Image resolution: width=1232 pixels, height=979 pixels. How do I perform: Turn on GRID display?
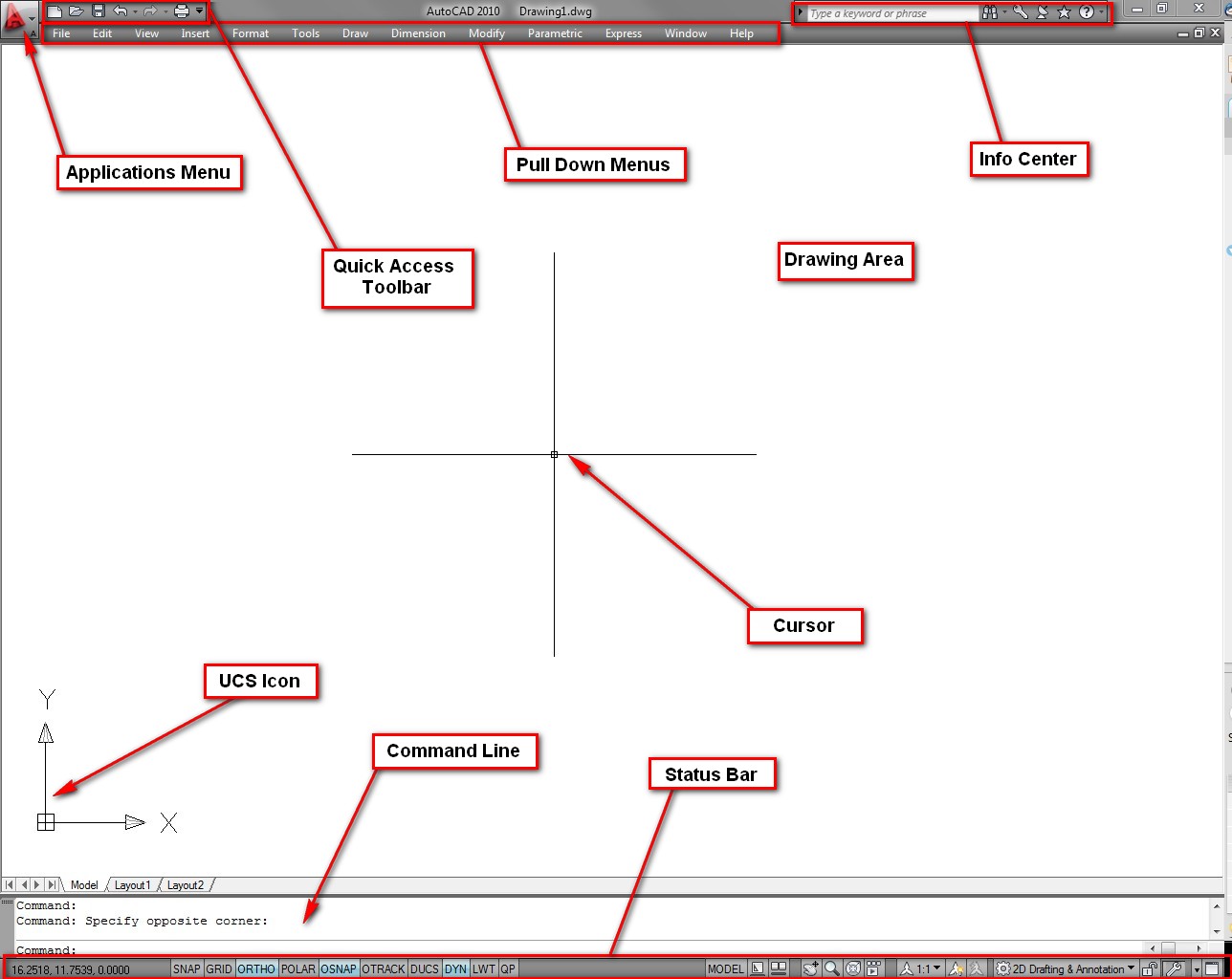(219, 968)
